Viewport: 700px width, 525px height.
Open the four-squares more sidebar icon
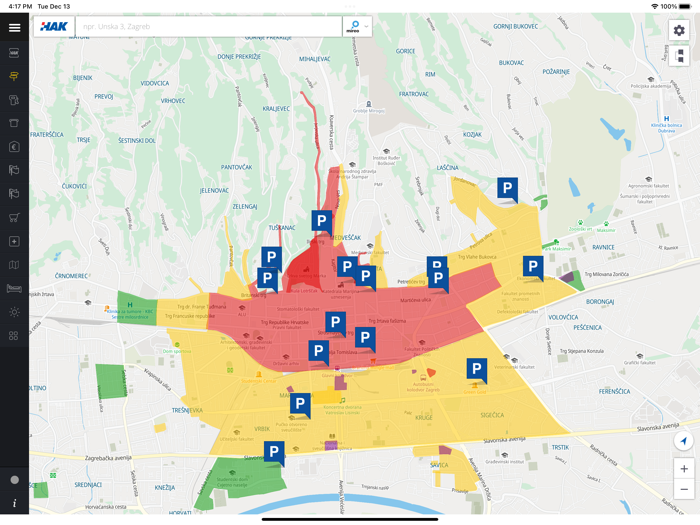[14, 335]
